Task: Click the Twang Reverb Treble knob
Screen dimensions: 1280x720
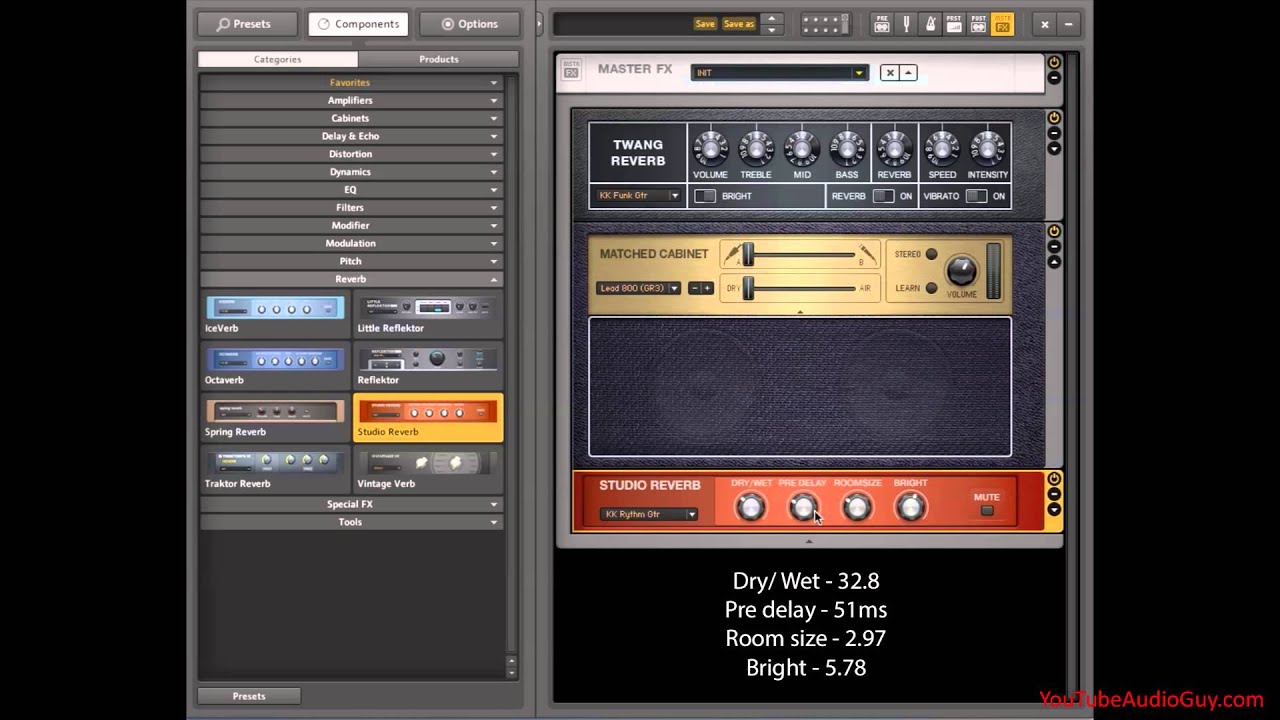Action: point(756,148)
